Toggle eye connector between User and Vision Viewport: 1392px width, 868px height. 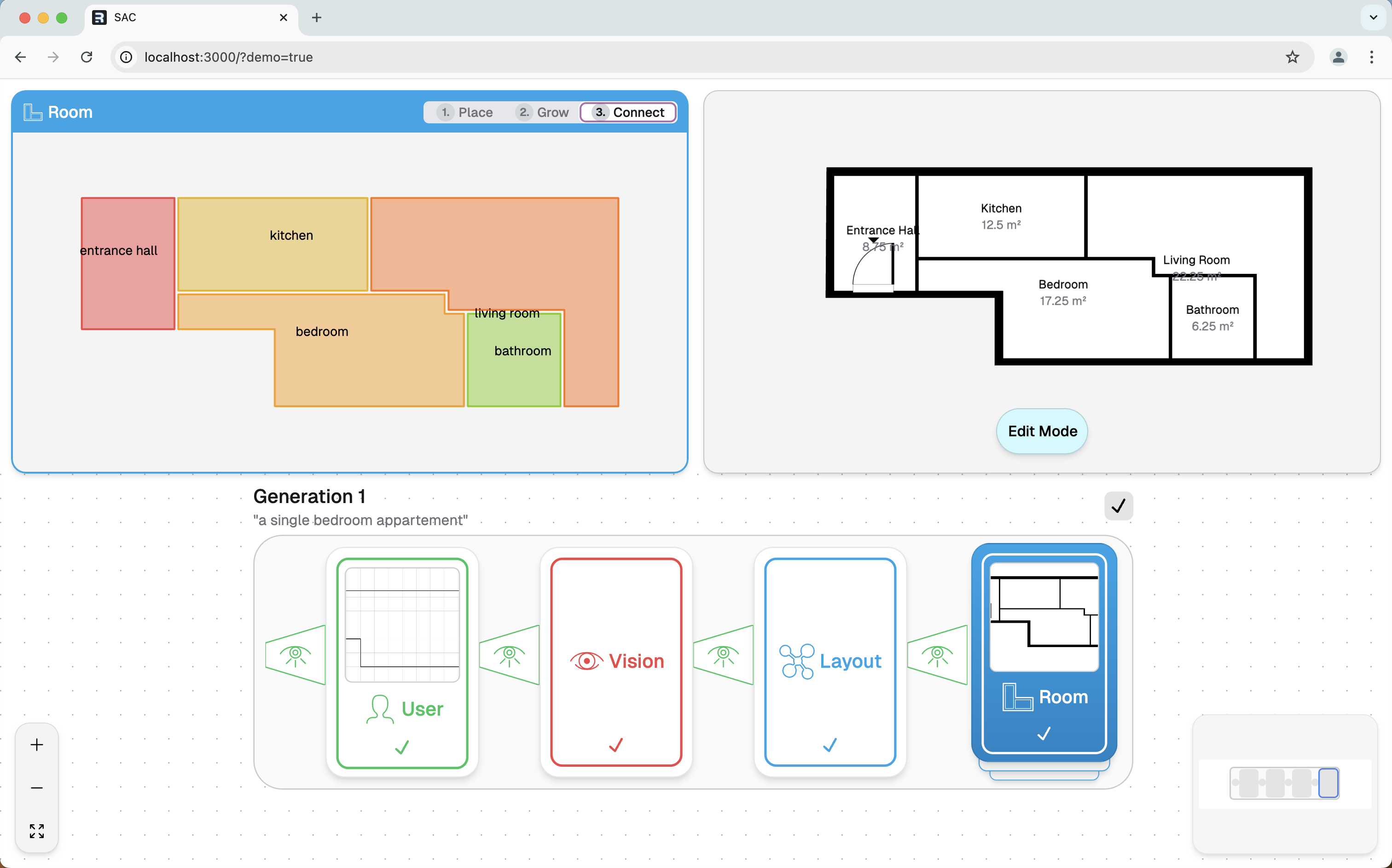point(509,655)
